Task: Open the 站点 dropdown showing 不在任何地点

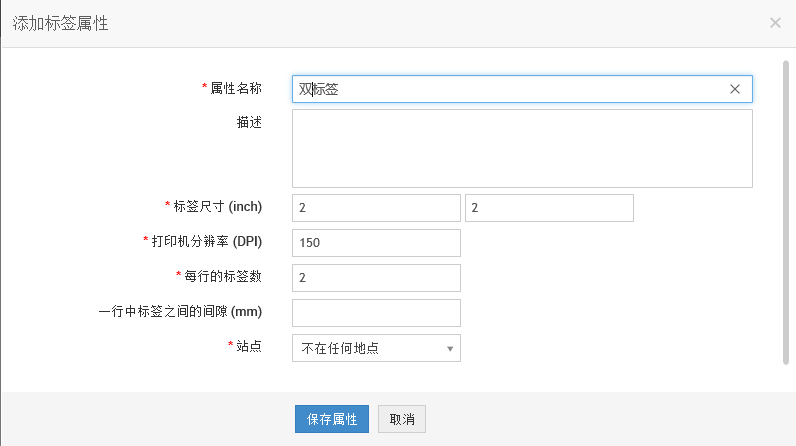Action: pyautogui.click(x=376, y=348)
